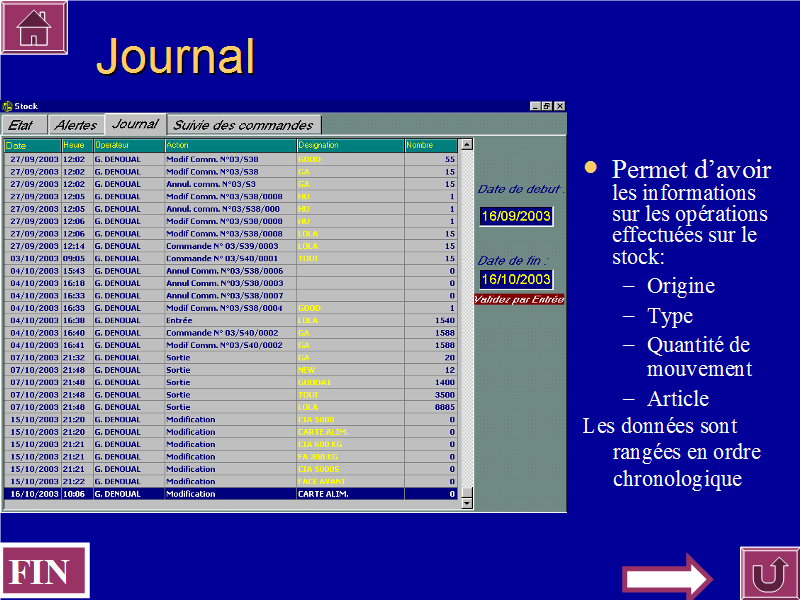This screenshot has height=600, width=800.
Task: Click the FA 300 KG designation cell
Action: [x=351, y=457]
